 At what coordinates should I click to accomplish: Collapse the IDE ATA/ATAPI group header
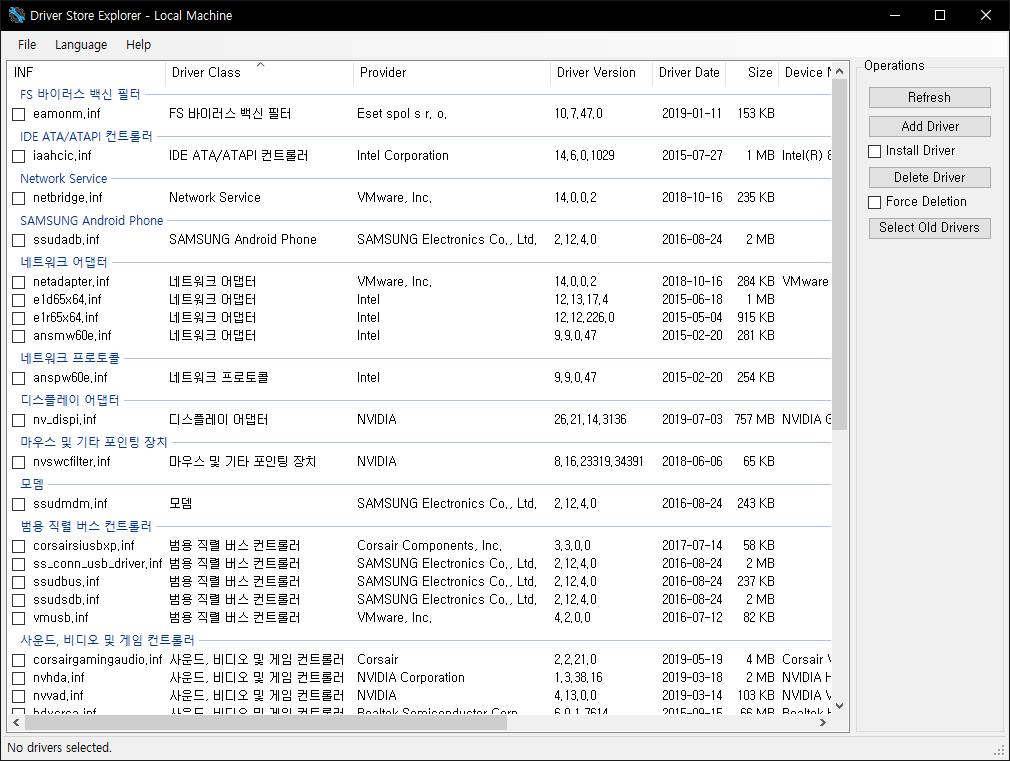point(86,137)
